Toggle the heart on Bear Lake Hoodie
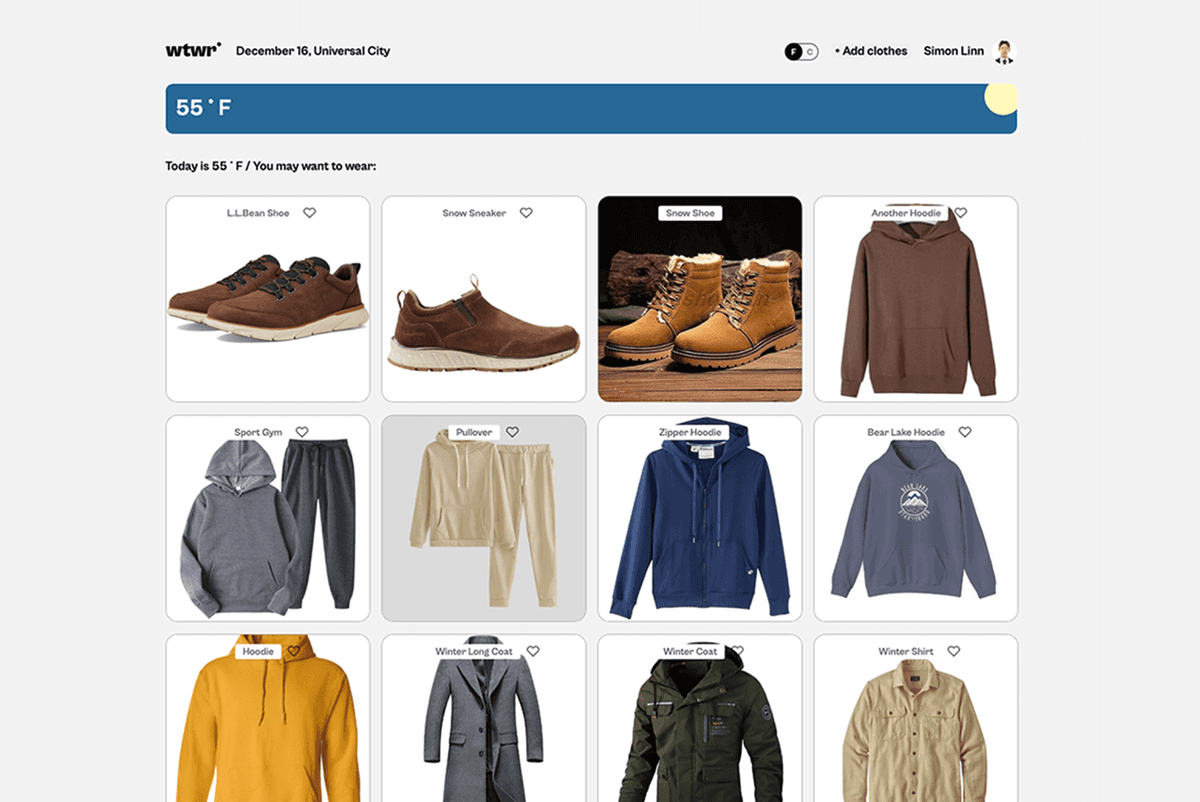 (965, 431)
